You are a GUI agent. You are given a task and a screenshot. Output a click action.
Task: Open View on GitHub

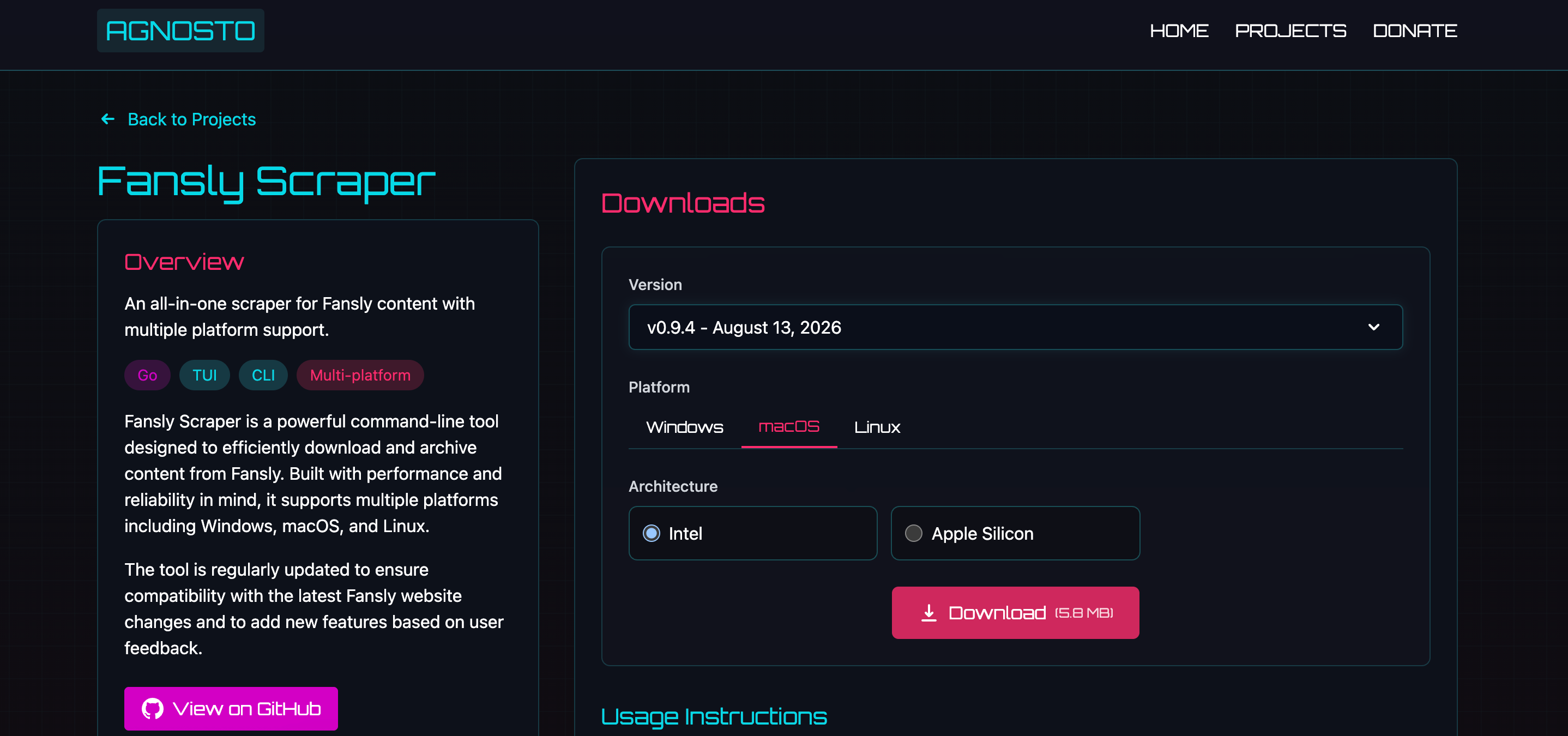[231, 709]
